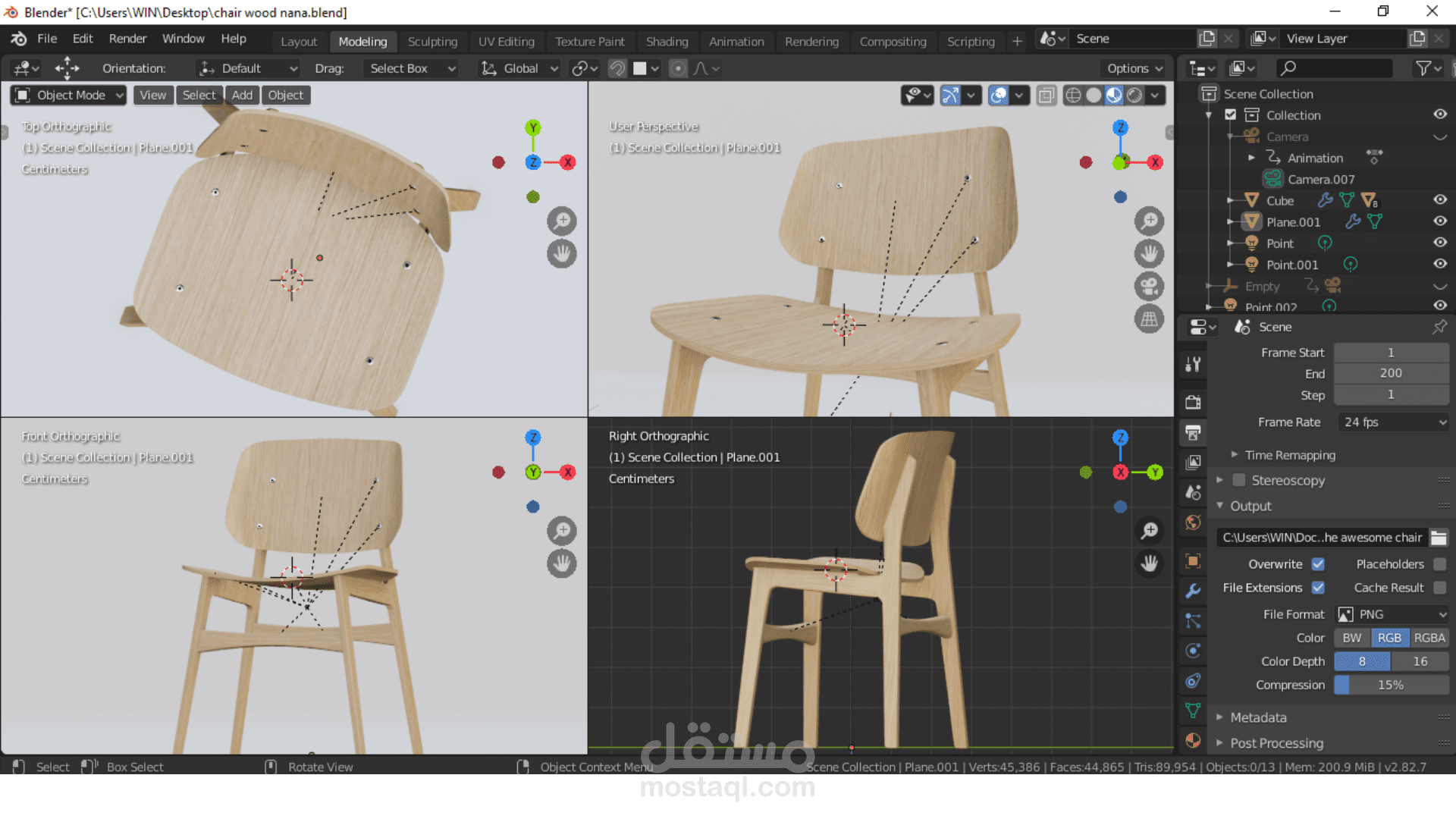Screen dimensions: 1456x819
Task: Enable the Placeholders checkbox
Action: (x=1439, y=564)
